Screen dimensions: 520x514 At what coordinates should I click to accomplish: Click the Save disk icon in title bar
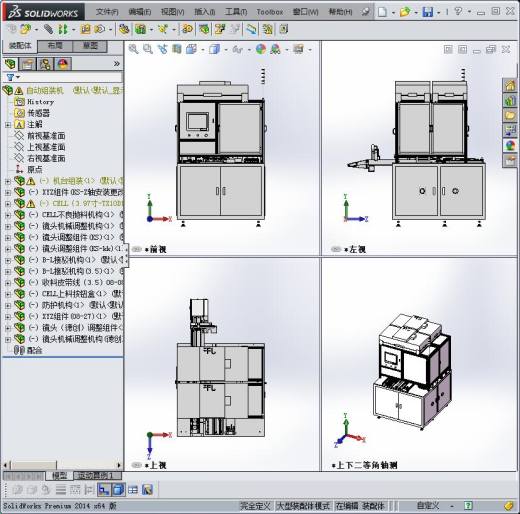pyautogui.click(x=427, y=12)
